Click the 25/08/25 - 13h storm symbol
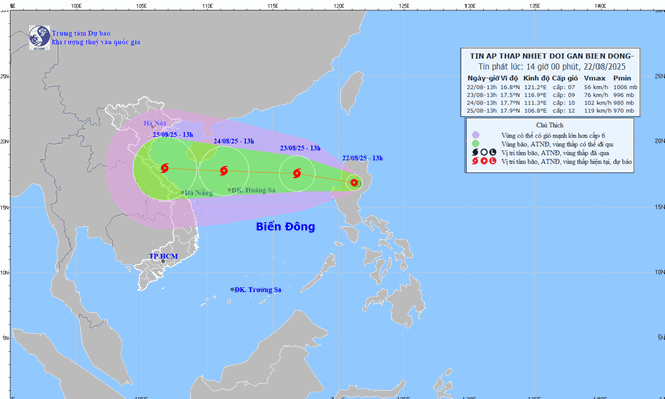The height and width of the screenshot is (399, 665). click(165, 168)
